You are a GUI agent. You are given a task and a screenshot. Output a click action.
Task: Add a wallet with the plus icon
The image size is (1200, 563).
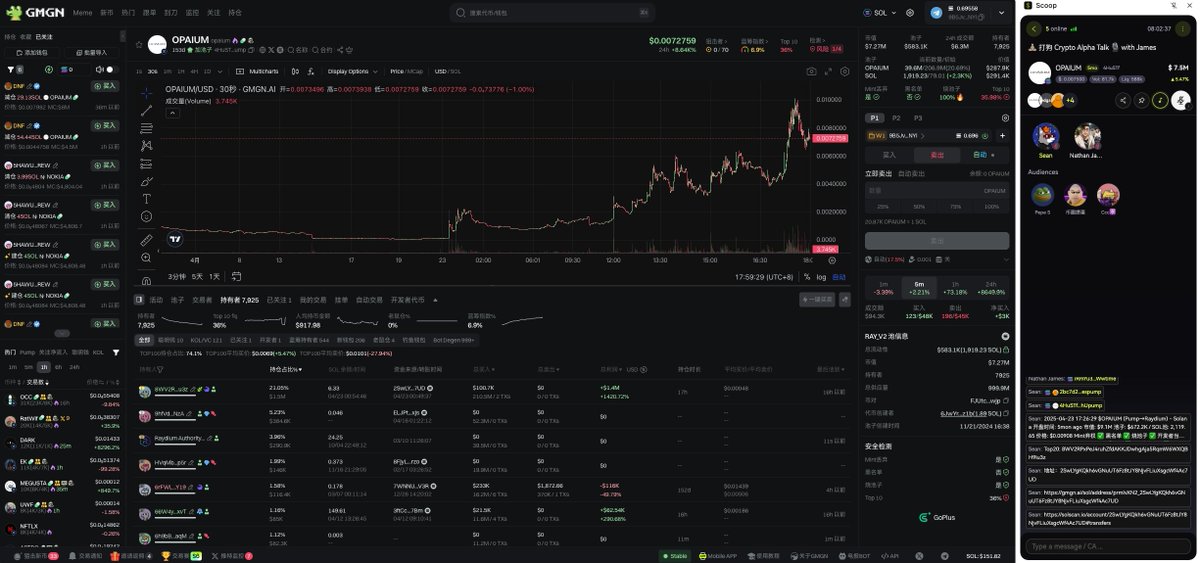pyautogui.click(x=1003, y=135)
